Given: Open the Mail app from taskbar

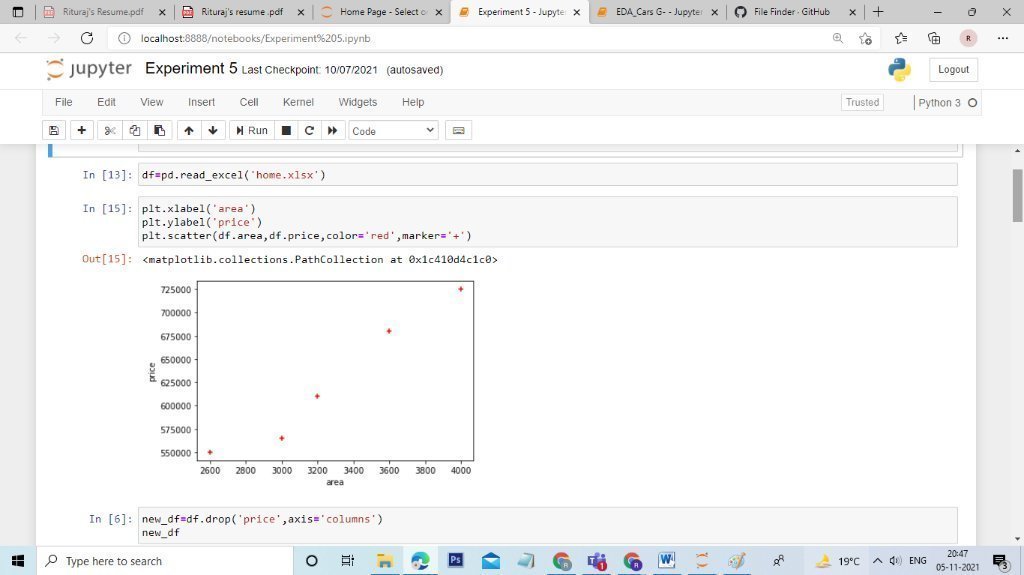Looking at the screenshot, I should 490,561.
